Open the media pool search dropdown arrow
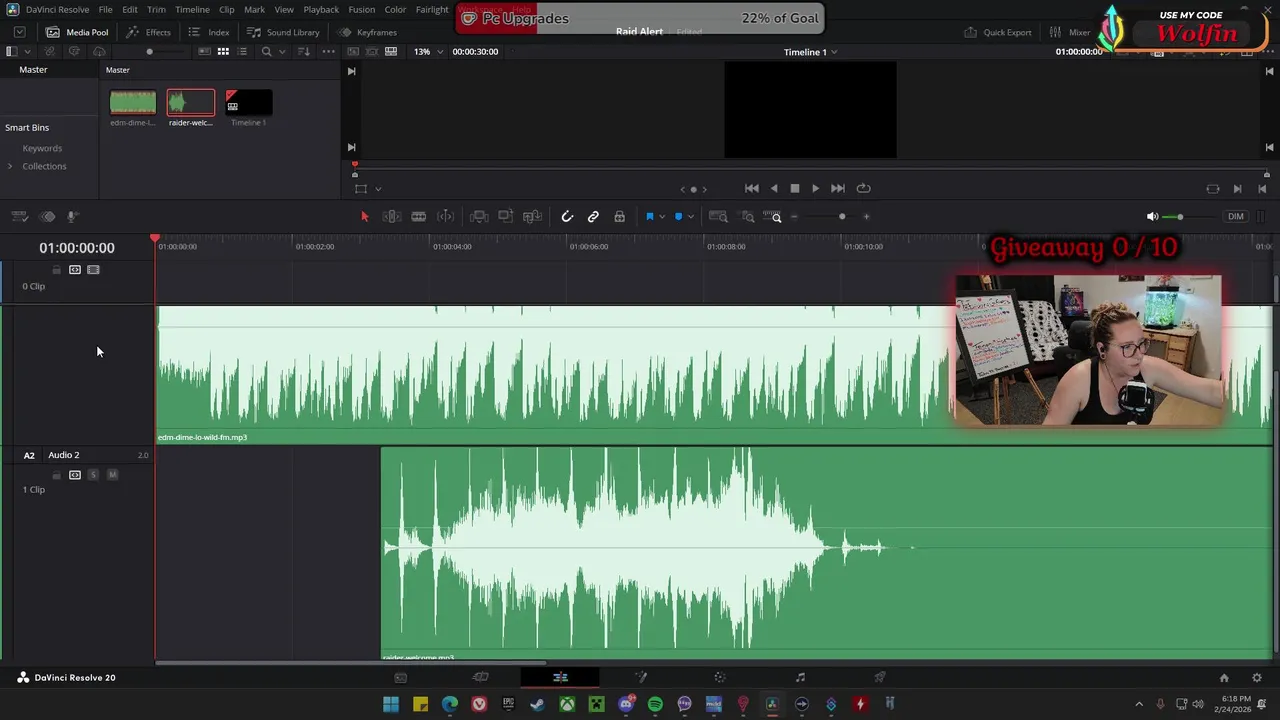 (x=282, y=51)
